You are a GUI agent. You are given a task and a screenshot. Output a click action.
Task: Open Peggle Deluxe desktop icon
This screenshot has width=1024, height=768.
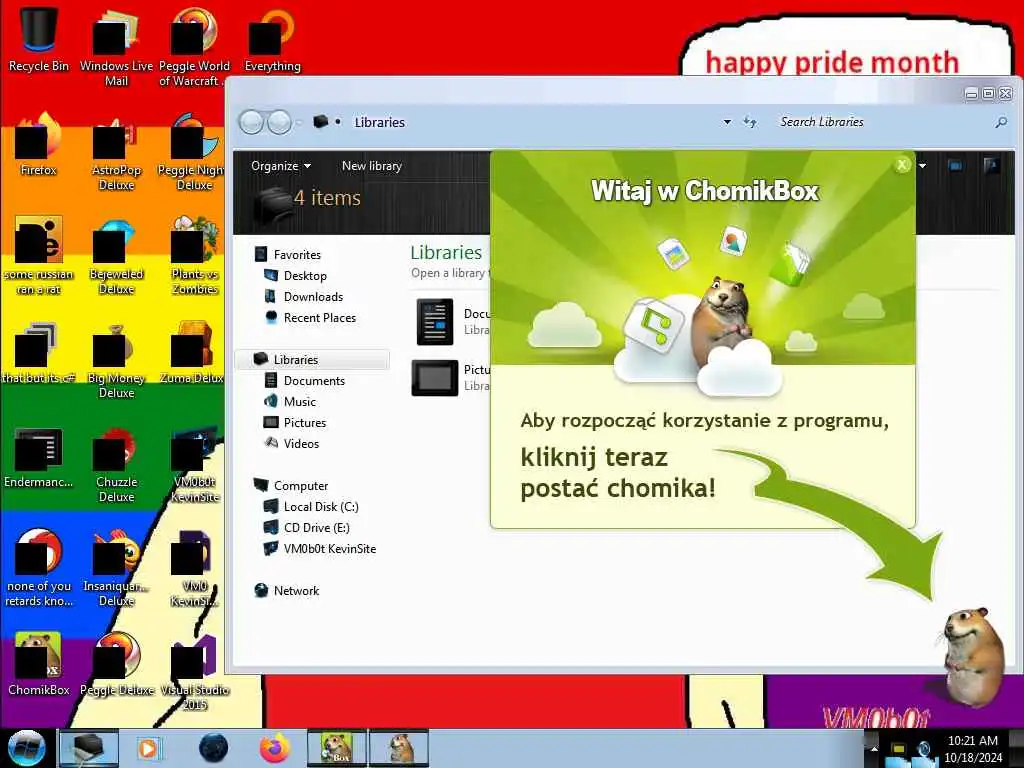(x=116, y=663)
